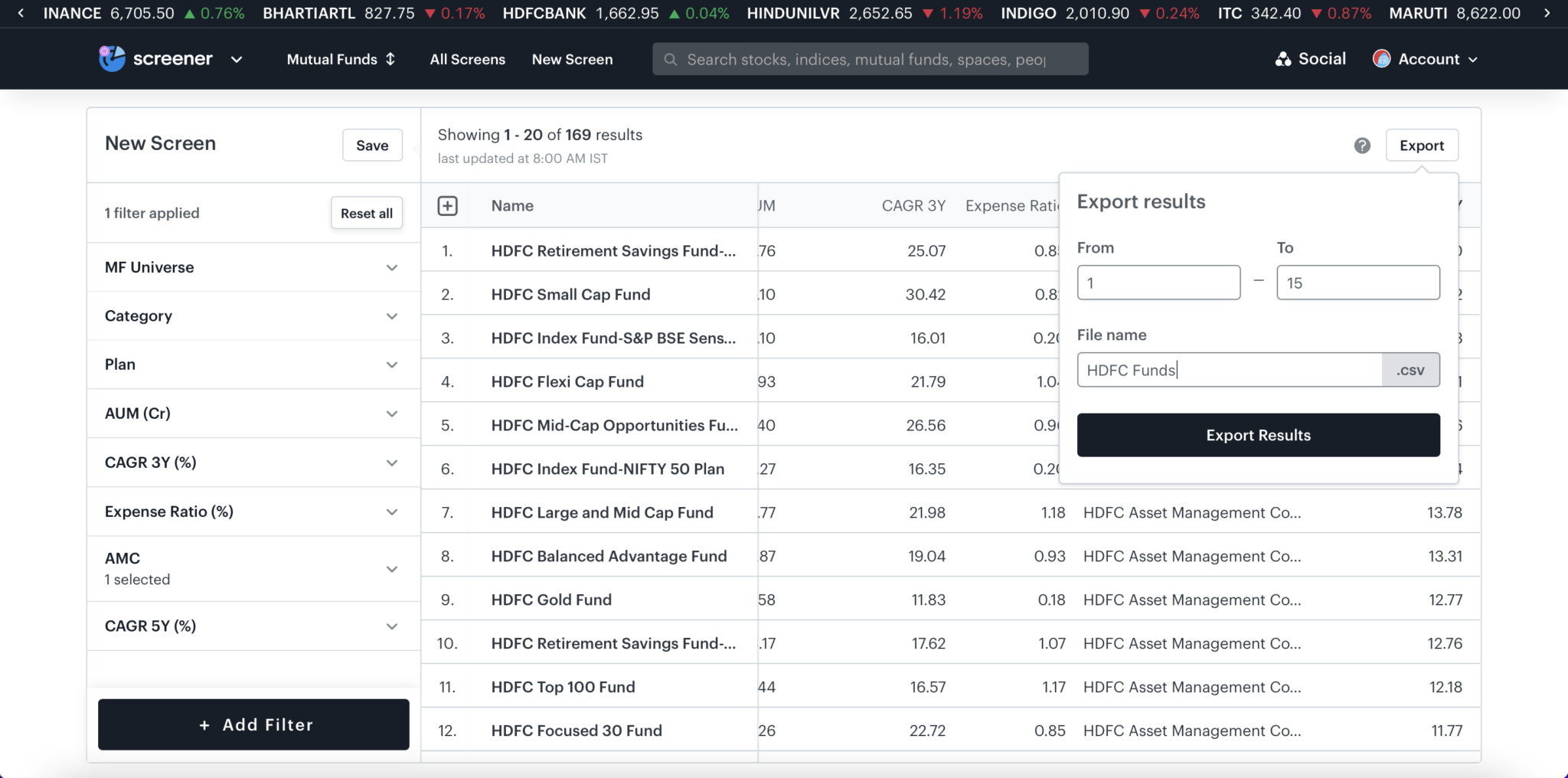Select New Screen in the navigation bar
1568x778 pixels.
[572, 59]
